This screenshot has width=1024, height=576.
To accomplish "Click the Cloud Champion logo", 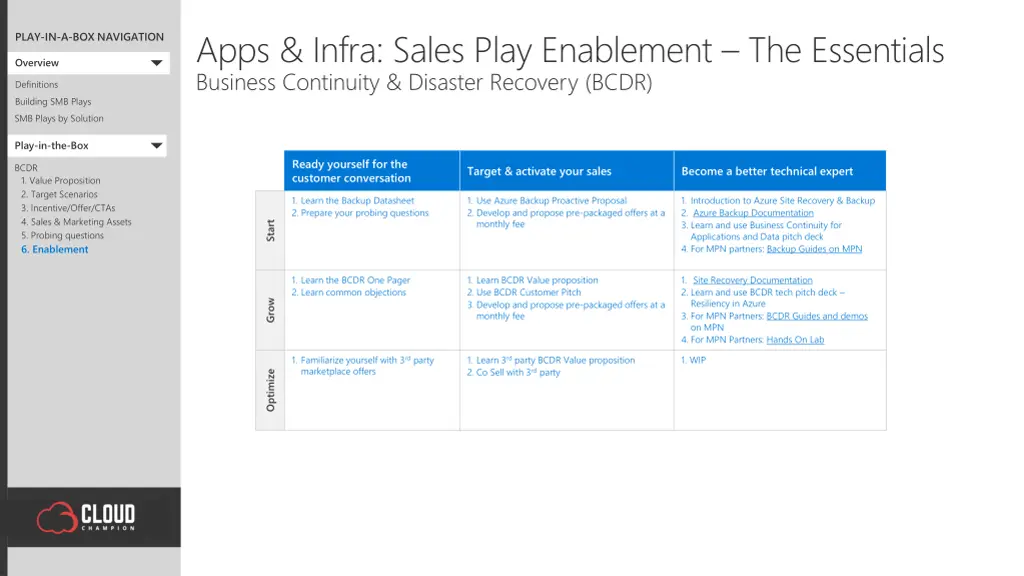I will [87, 517].
